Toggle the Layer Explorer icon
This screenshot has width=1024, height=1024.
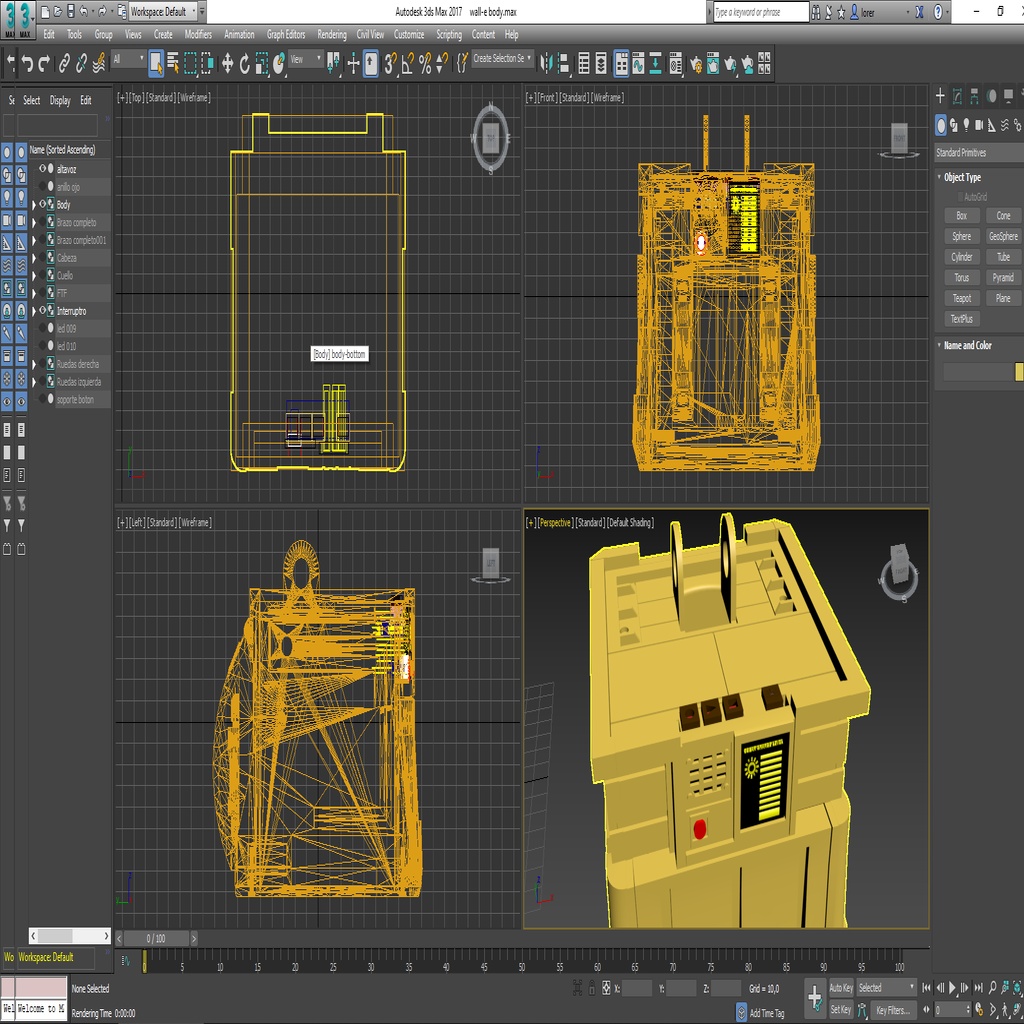(601, 63)
